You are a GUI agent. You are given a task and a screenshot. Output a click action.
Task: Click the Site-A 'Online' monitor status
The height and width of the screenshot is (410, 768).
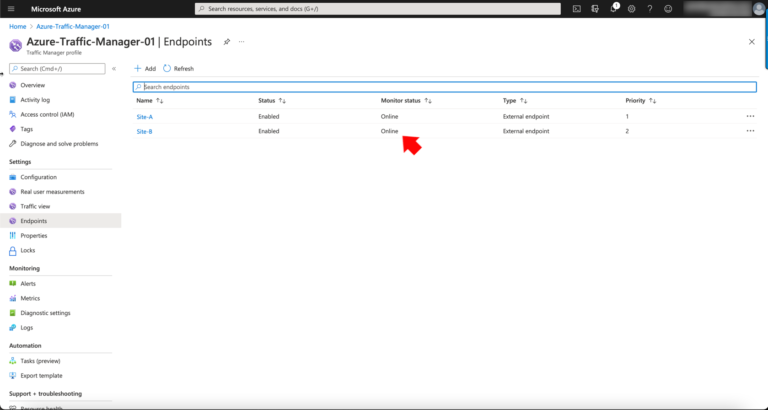pos(389,117)
